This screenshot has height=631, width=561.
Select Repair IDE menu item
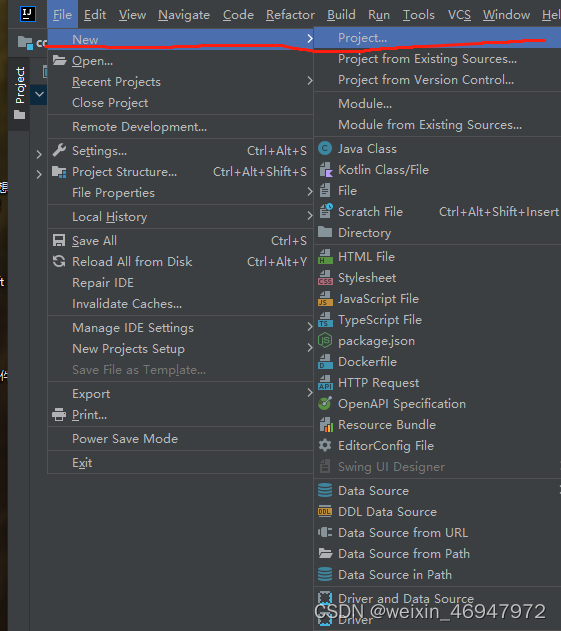[x=180, y=283]
